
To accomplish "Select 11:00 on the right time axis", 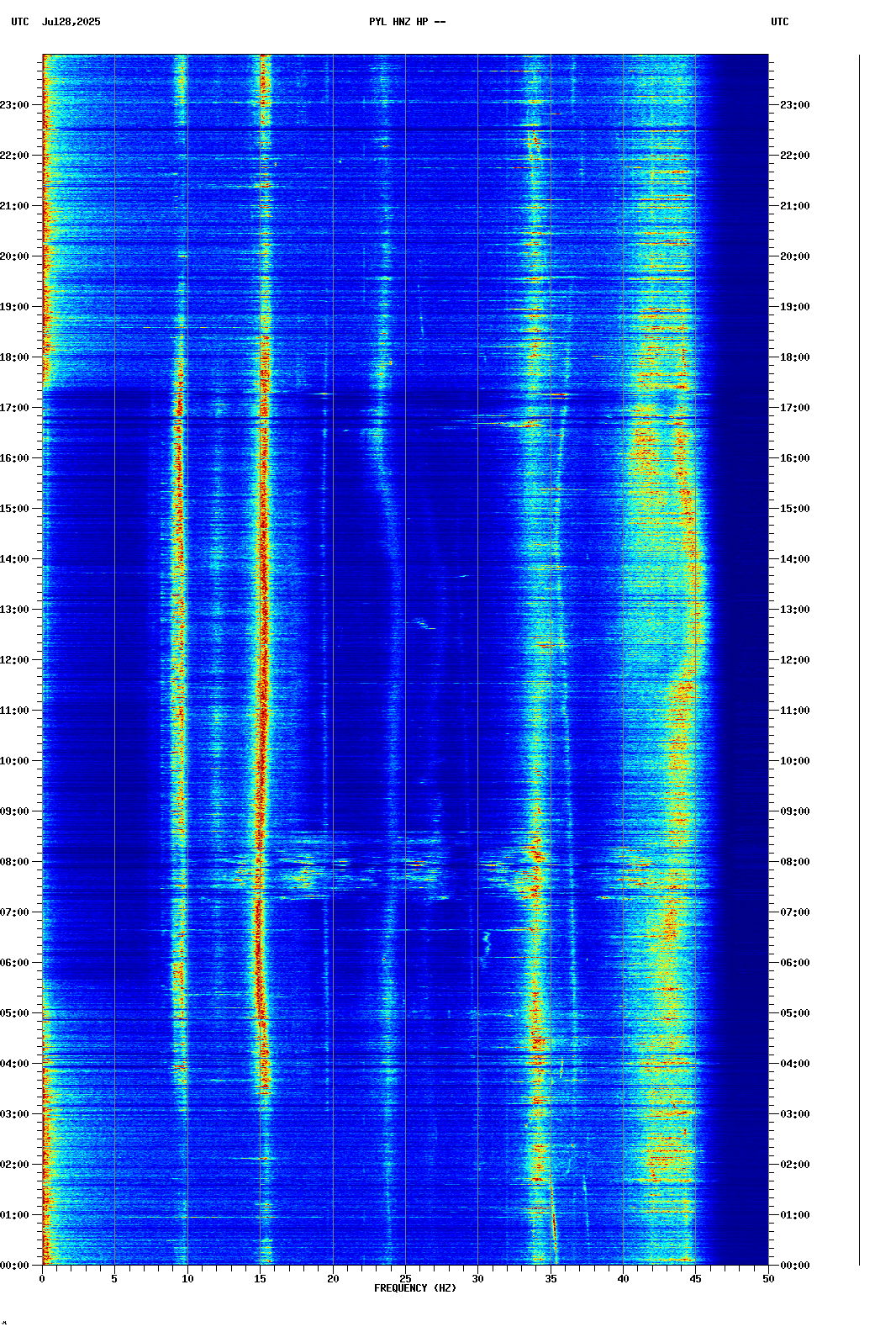I will coord(794,711).
